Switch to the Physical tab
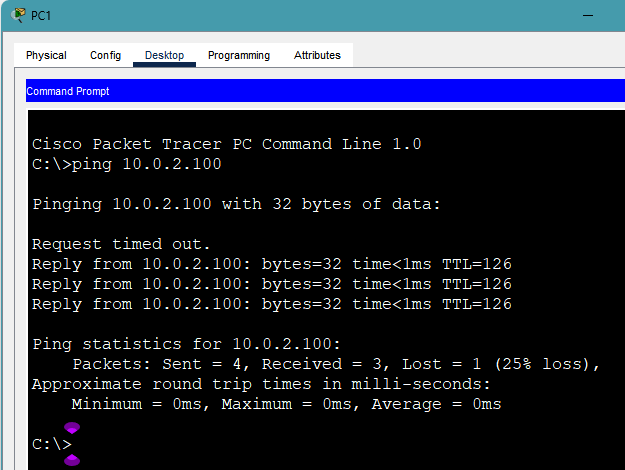The height and width of the screenshot is (470, 625). [x=46, y=56]
